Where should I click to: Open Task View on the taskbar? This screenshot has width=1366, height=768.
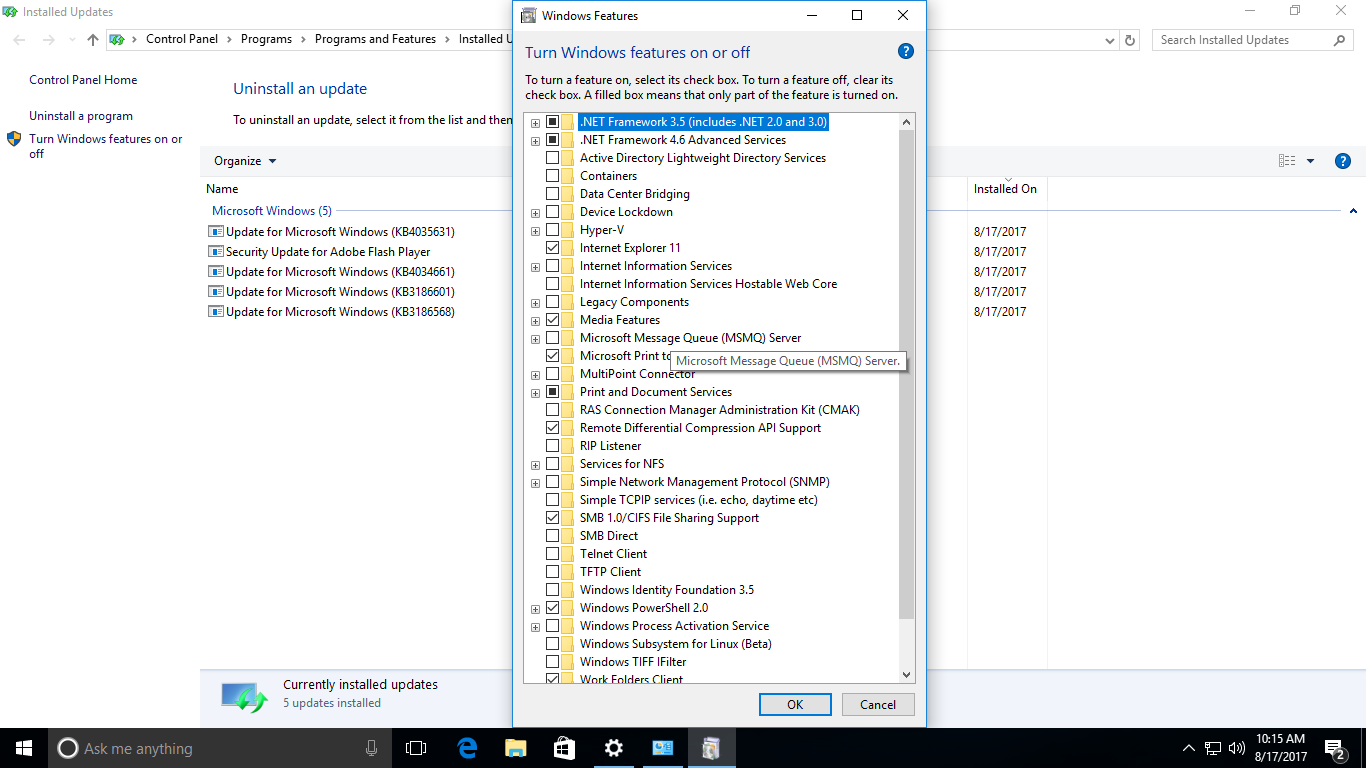(416, 748)
